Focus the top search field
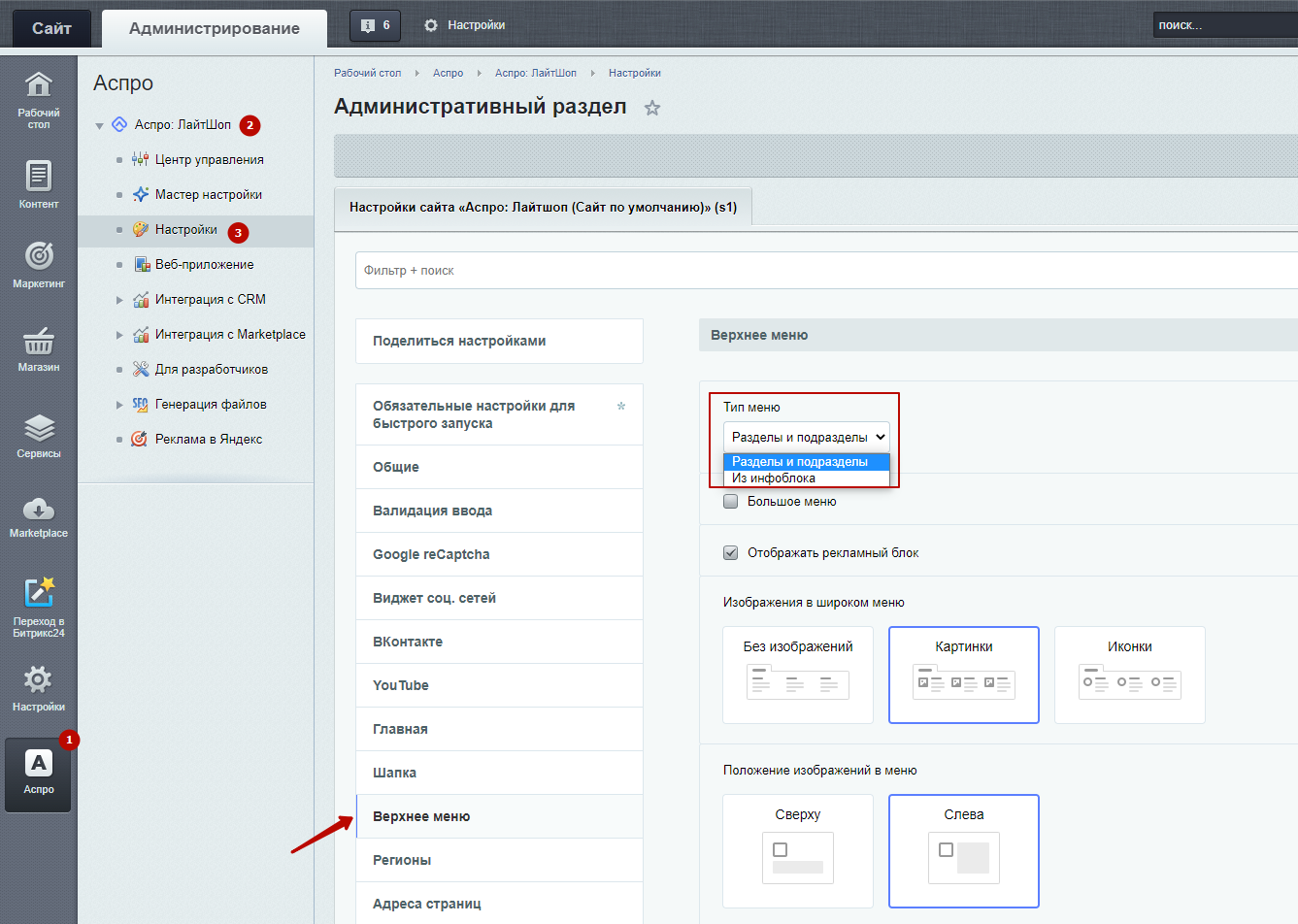Viewport: 1298px width, 924px height. click(1225, 25)
